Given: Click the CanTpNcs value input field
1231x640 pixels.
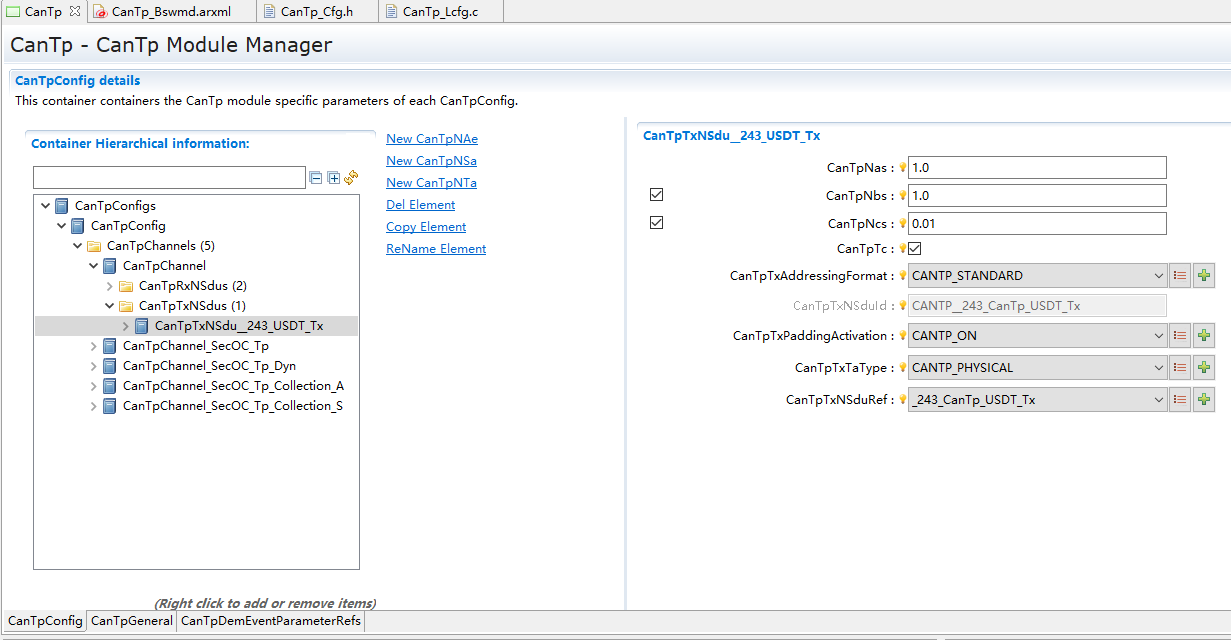Looking at the screenshot, I should 1036,223.
